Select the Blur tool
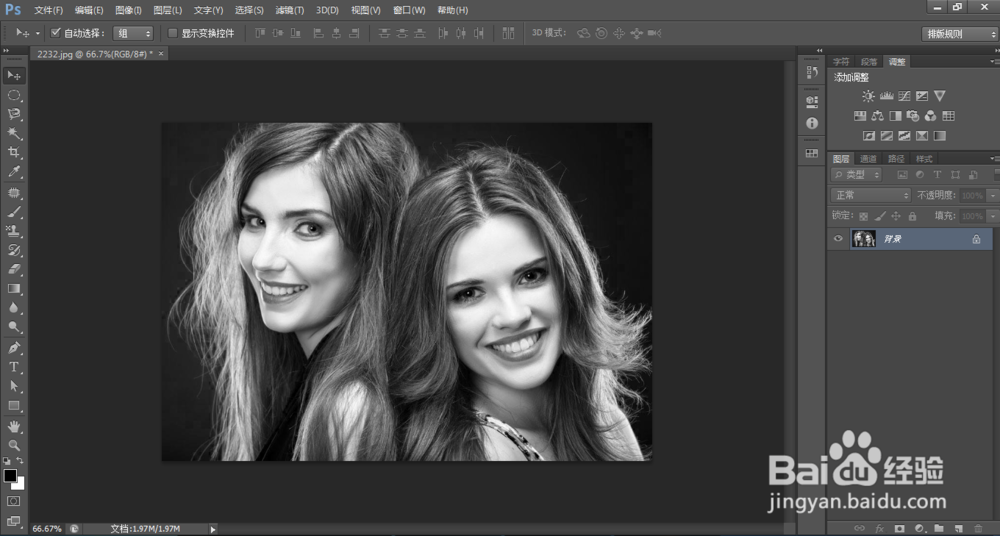The height and width of the screenshot is (536, 1000). (13, 308)
